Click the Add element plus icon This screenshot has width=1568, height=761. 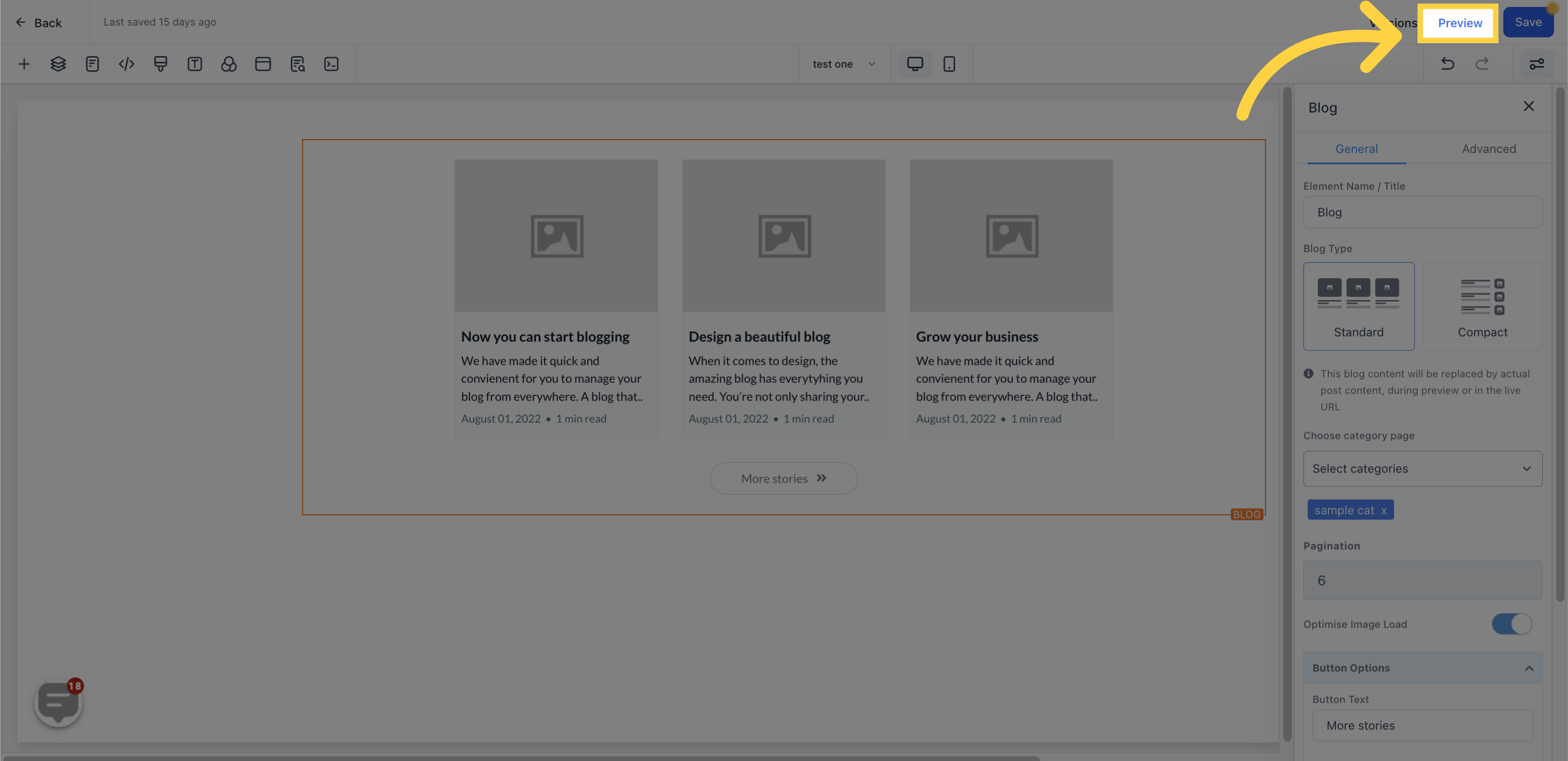(23, 64)
